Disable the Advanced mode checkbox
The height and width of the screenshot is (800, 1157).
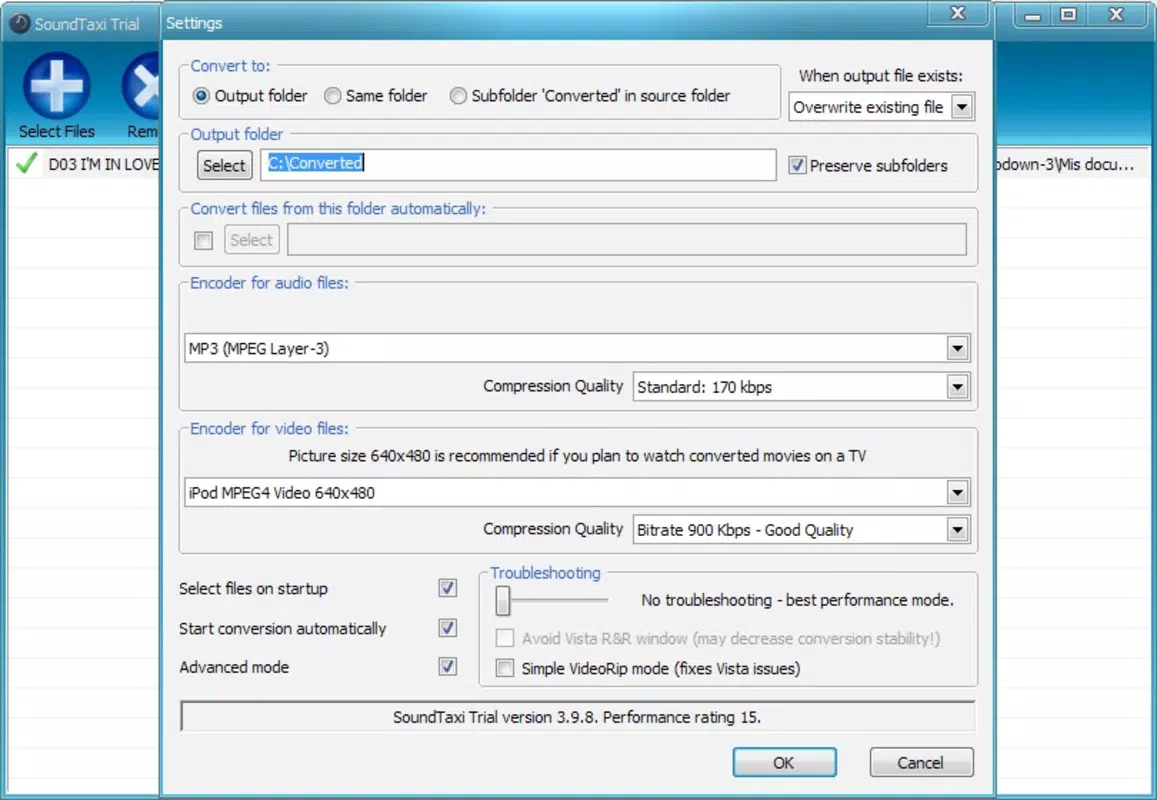[447, 666]
